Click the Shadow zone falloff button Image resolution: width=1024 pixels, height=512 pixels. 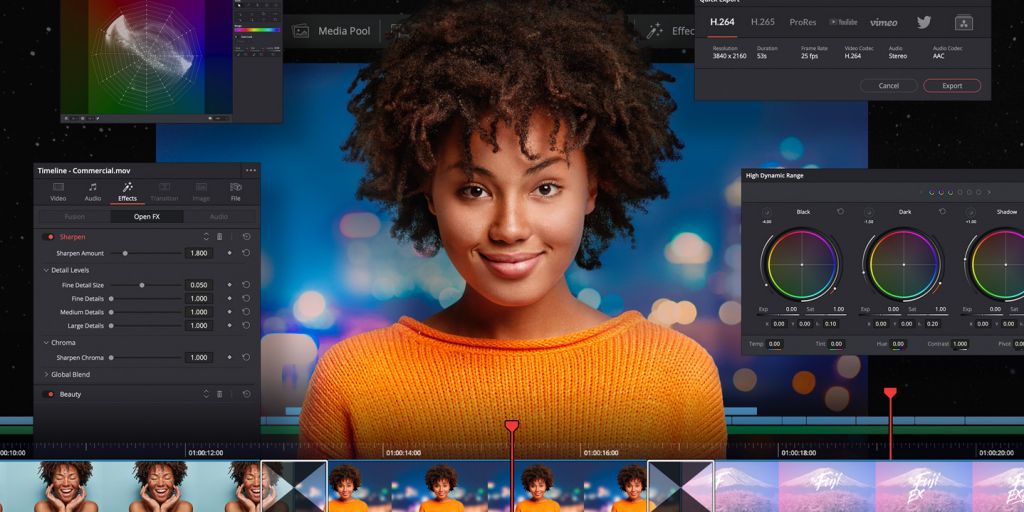[970, 212]
